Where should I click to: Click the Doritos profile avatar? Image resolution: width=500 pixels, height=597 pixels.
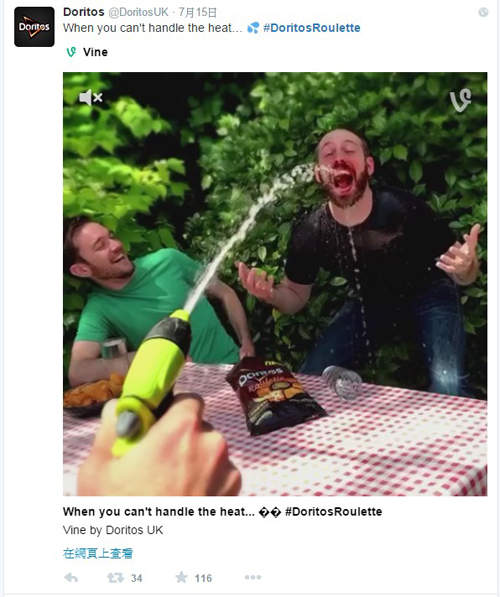tap(34, 27)
